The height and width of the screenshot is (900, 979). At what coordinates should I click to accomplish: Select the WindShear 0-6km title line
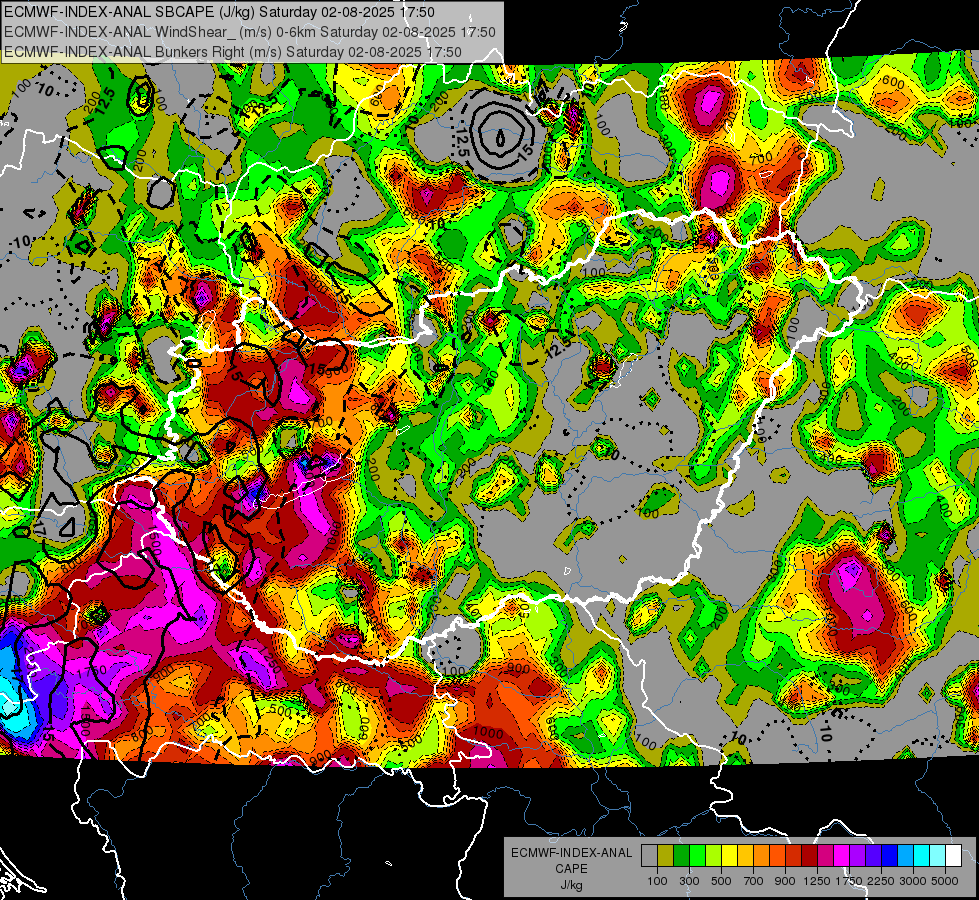pos(250,32)
